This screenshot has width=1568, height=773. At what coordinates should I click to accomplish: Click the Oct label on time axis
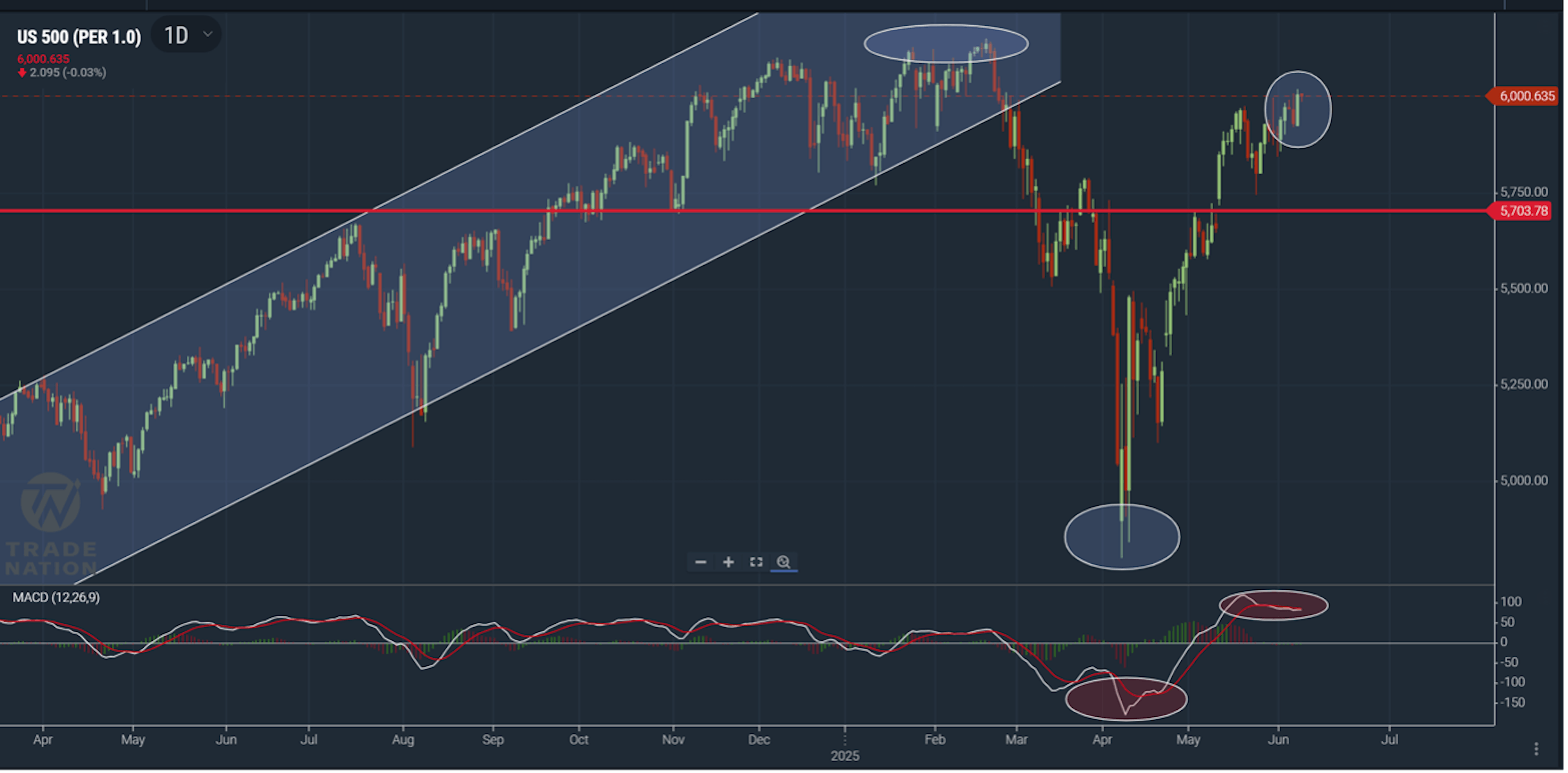(x=579, y=740)
